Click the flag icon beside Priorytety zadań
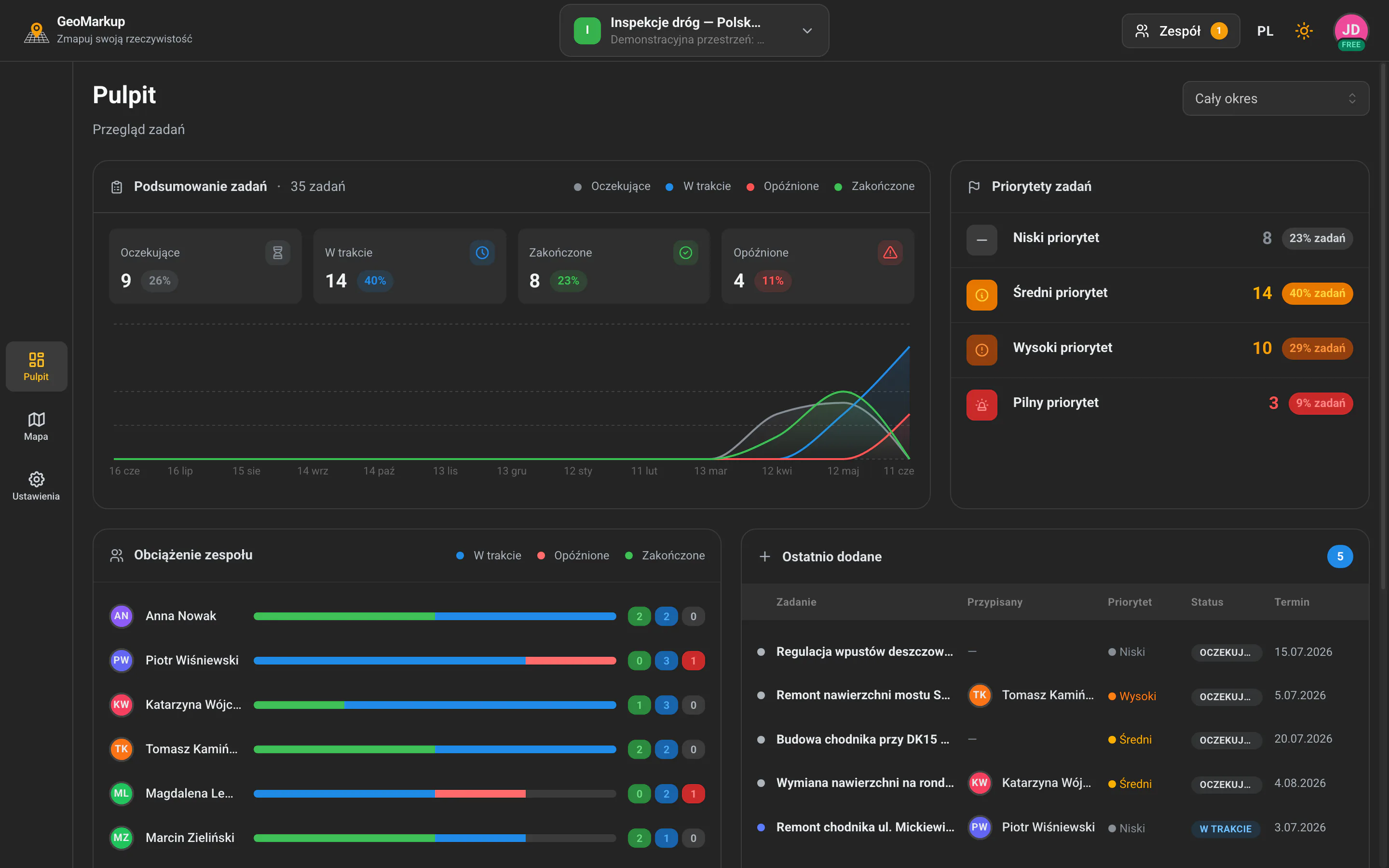Viewport: 1389px width, 868px height. 974,187
